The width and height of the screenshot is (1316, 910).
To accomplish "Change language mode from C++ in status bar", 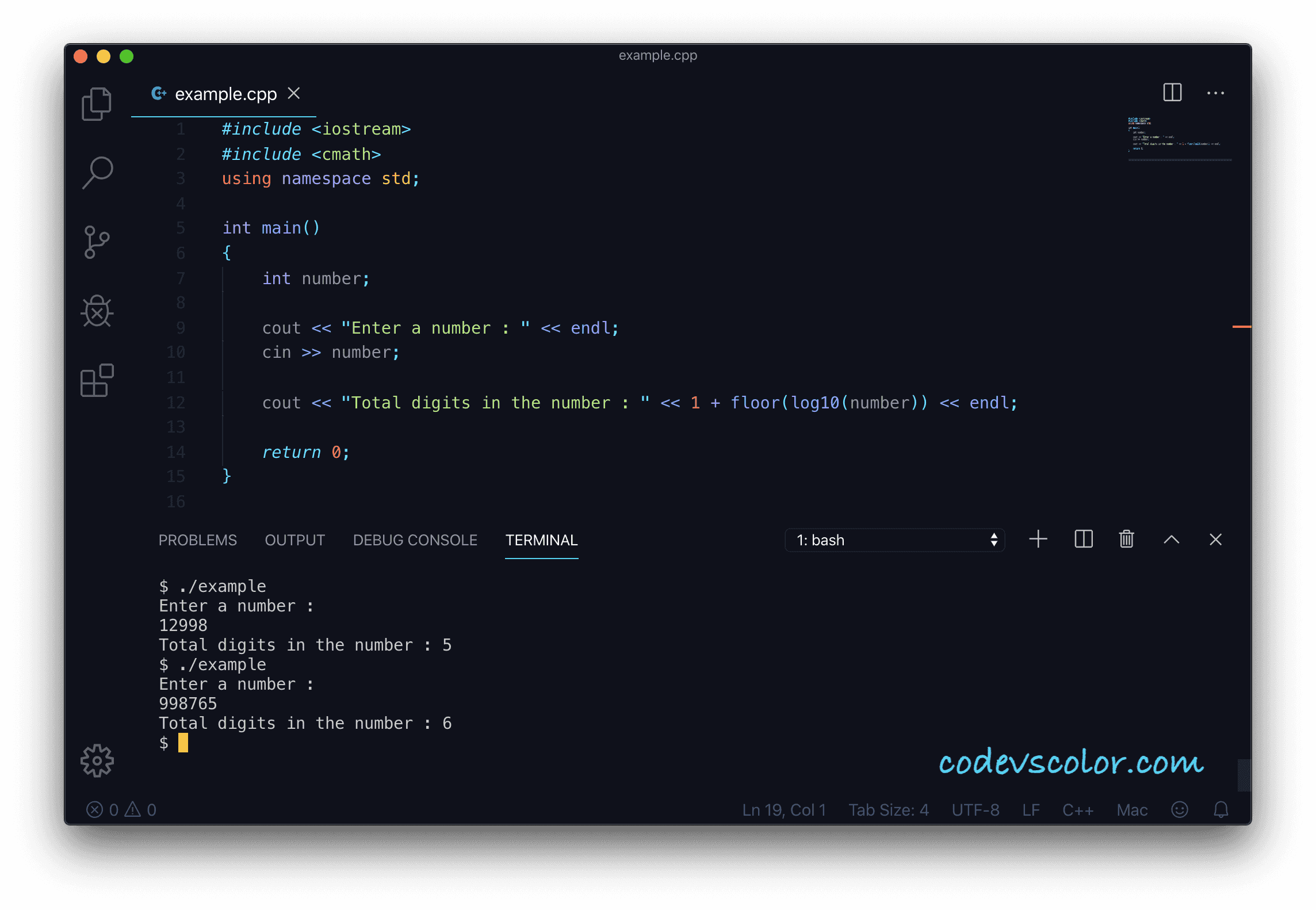I will tap(1077, 810).
